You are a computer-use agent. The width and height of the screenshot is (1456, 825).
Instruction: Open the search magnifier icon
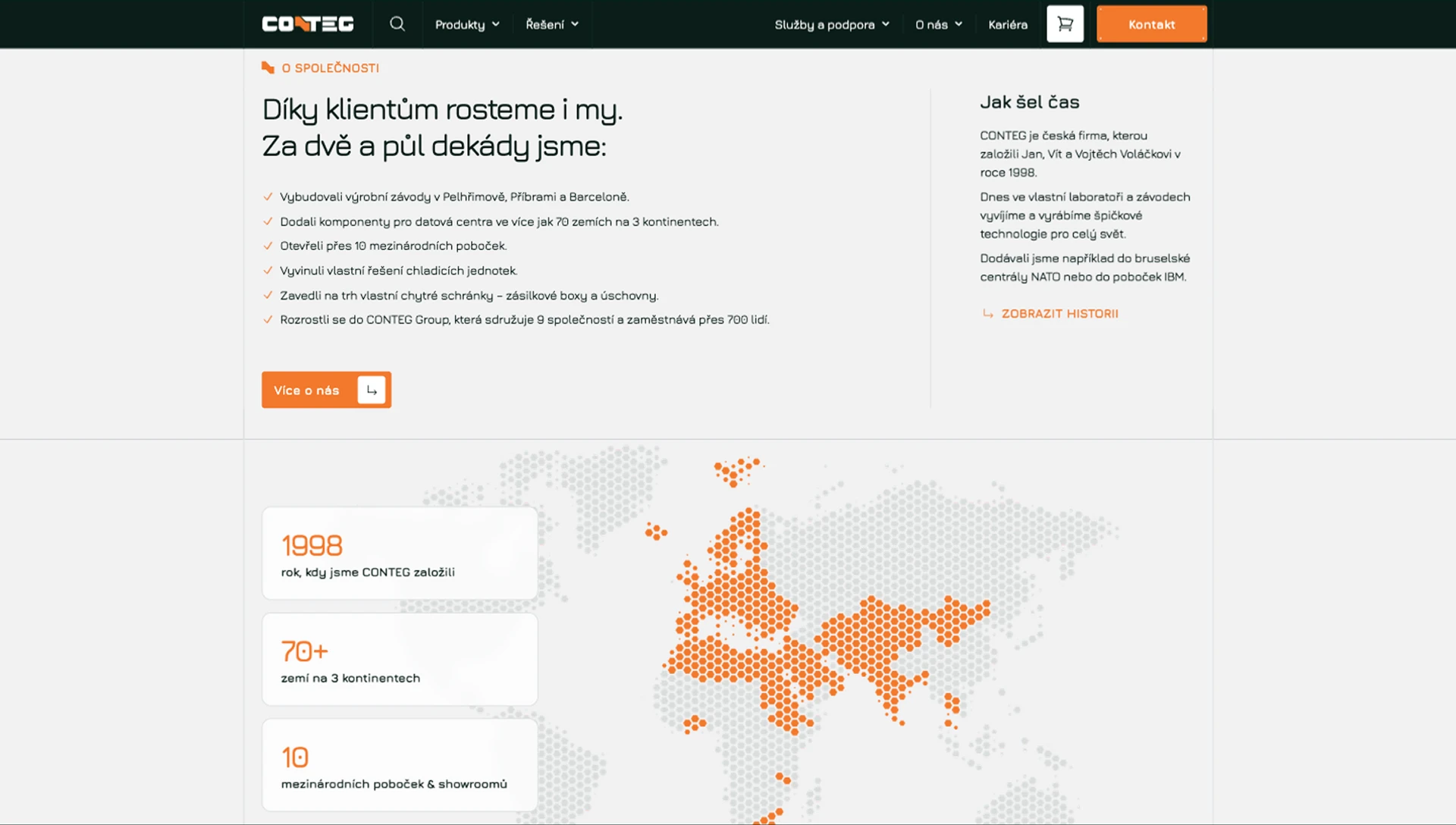pos(397,24)
